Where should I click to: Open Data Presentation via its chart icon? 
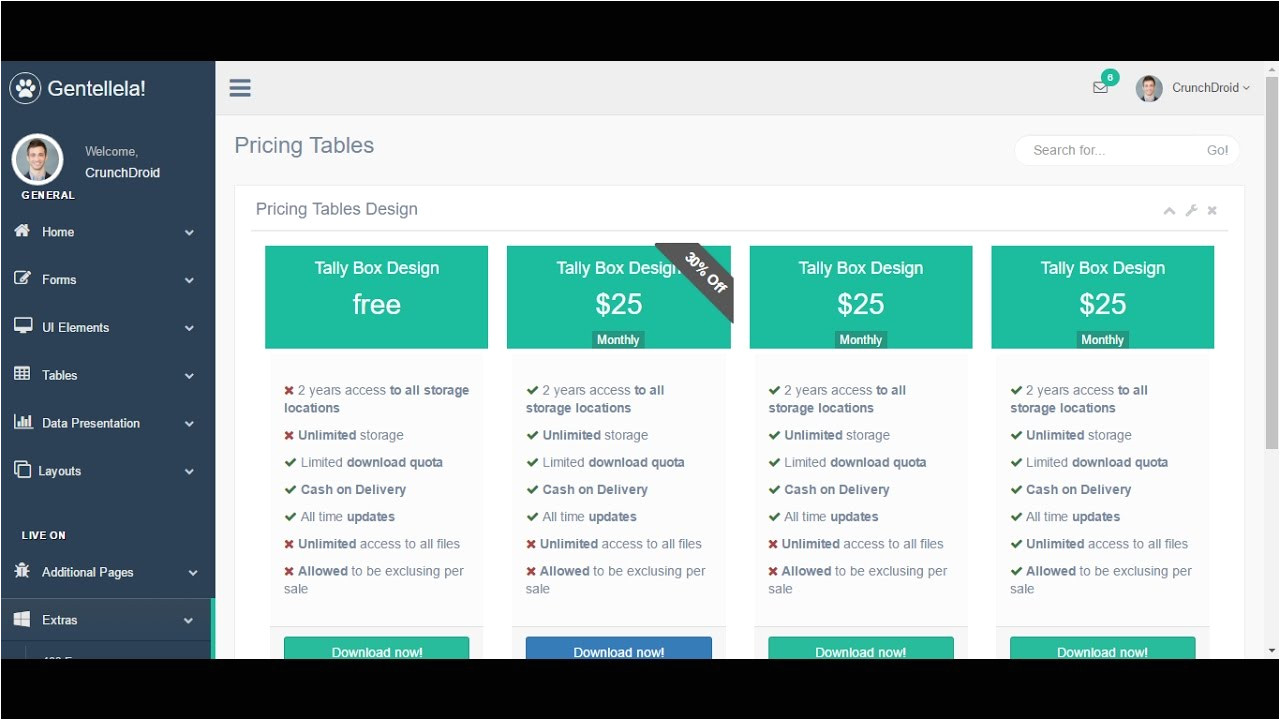23,423
